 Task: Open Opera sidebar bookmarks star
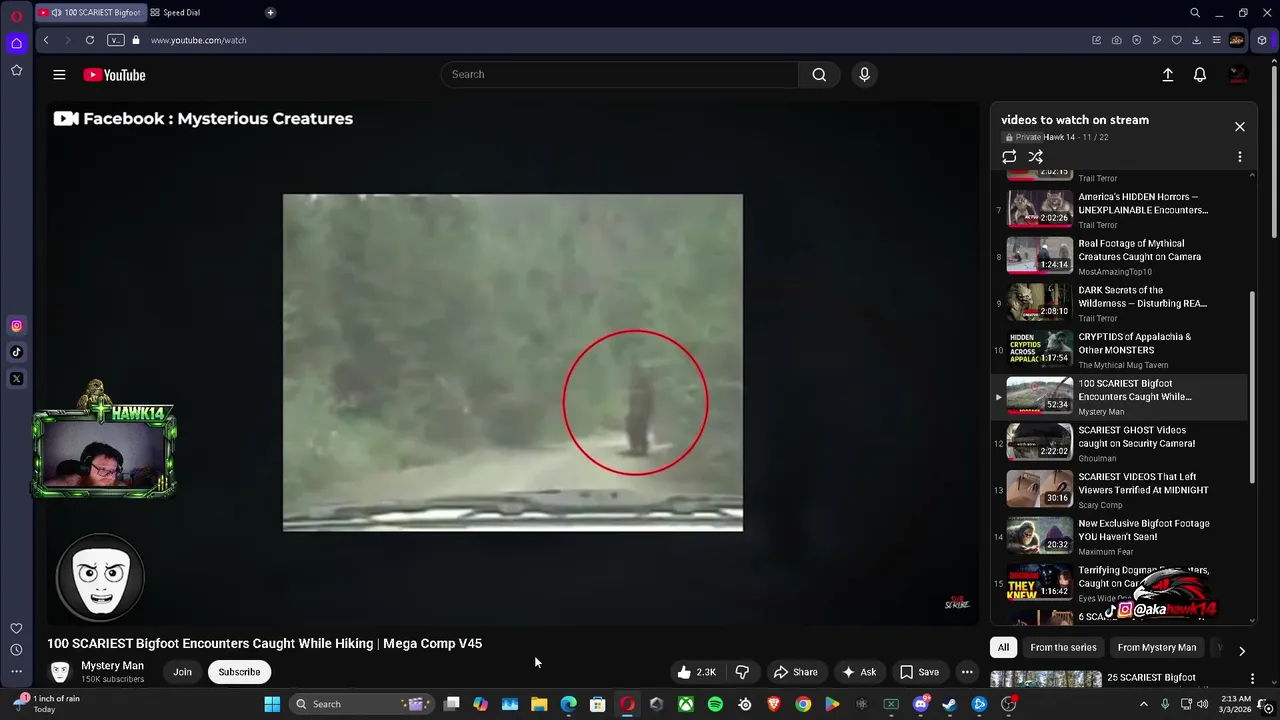(16, 70)
